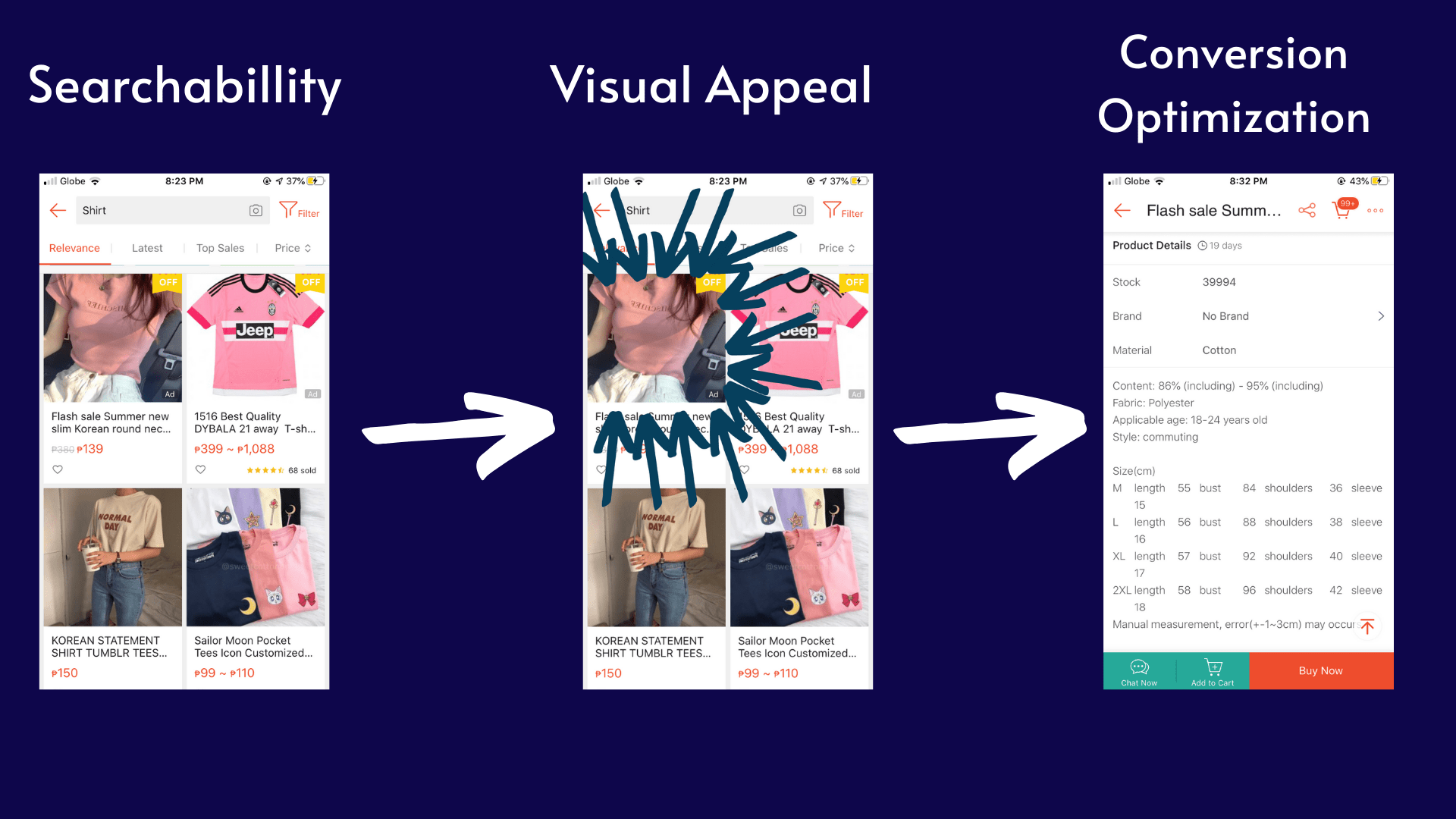Toggle the wishlist heart on Flash sale Summer shirt

tap(58, 469)
